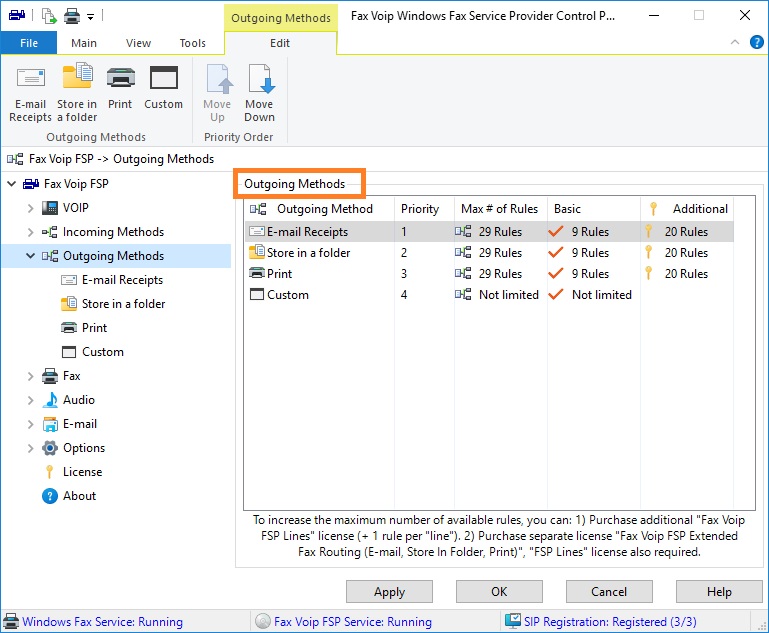Expand the Audio tree node
Viewport: 769px width, 633px height.
tap(30, 400)
